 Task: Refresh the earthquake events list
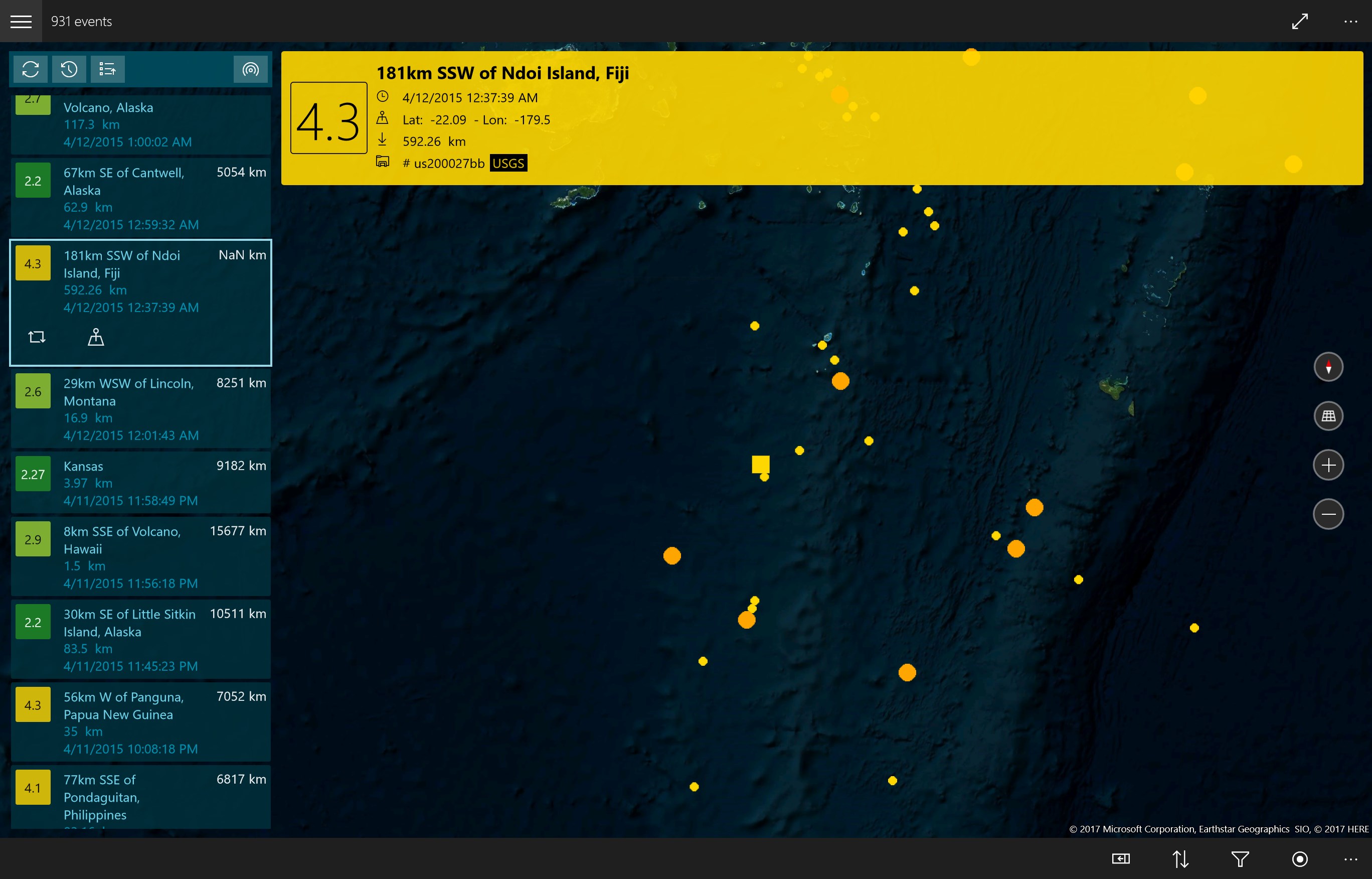click(x=30, y=69)
